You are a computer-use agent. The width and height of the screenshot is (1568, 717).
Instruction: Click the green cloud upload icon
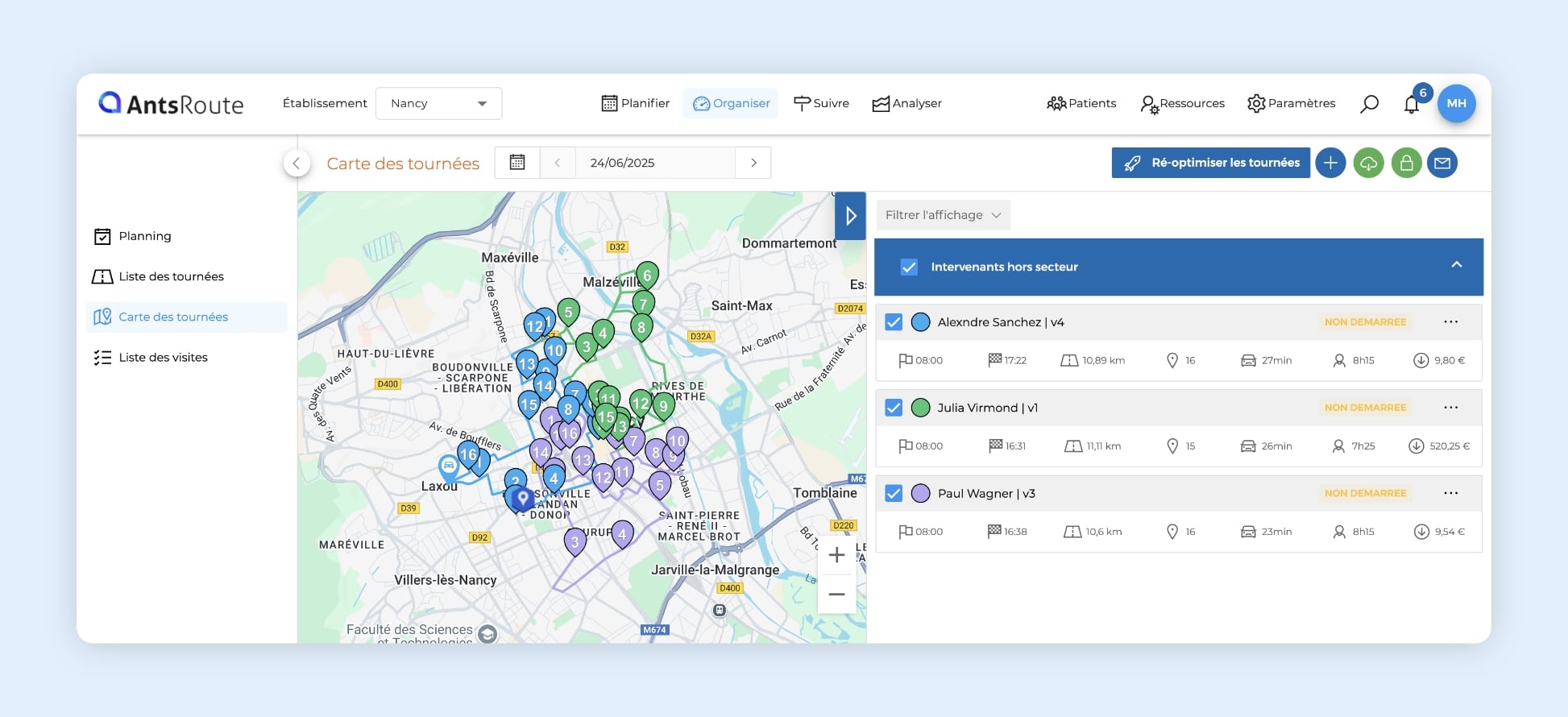[x=1368, y=163]
